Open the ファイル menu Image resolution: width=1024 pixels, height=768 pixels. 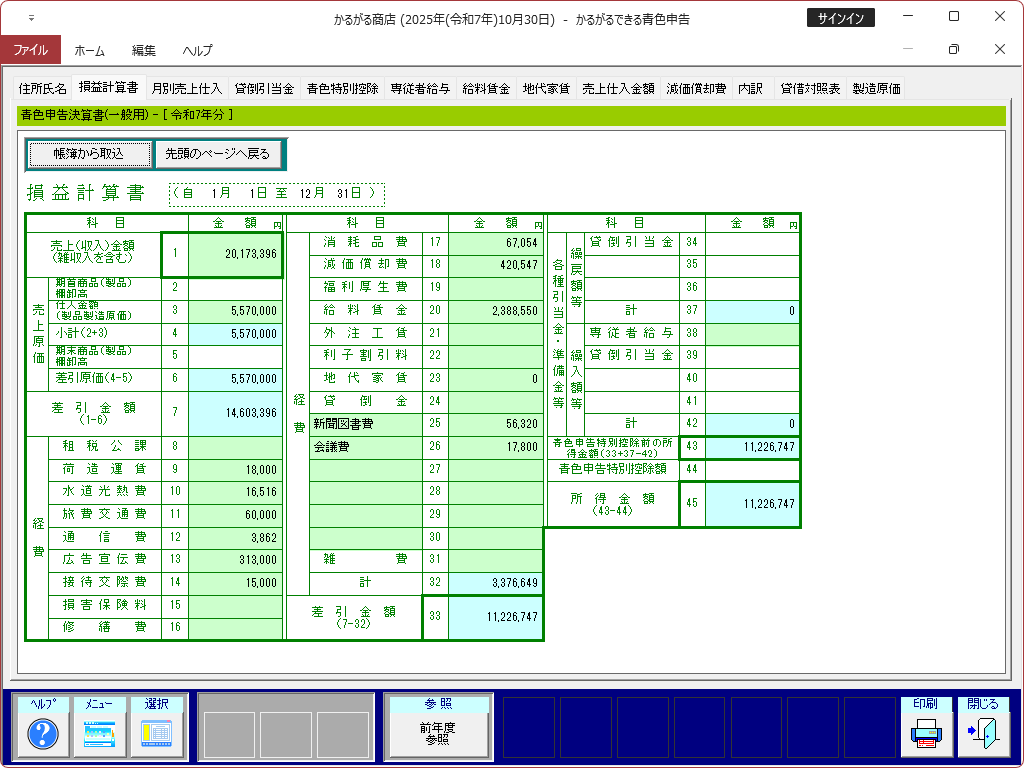(x=30, y=49)
